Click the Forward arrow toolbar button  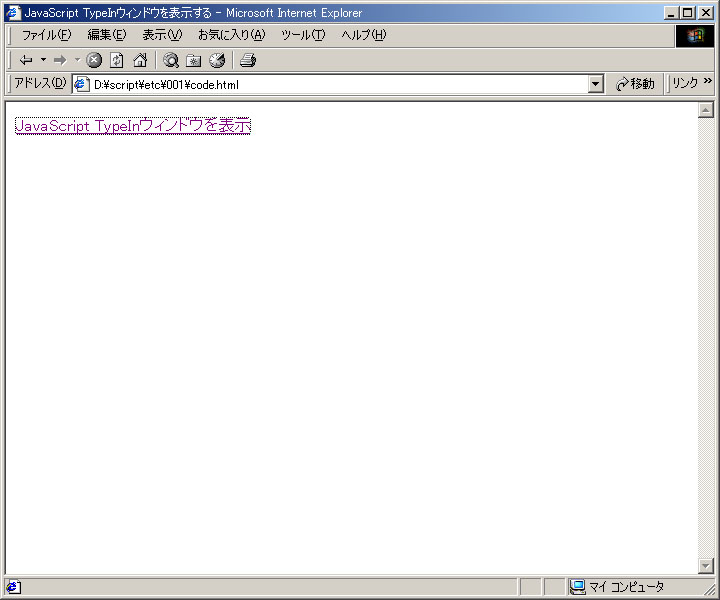tap(60, 60)
